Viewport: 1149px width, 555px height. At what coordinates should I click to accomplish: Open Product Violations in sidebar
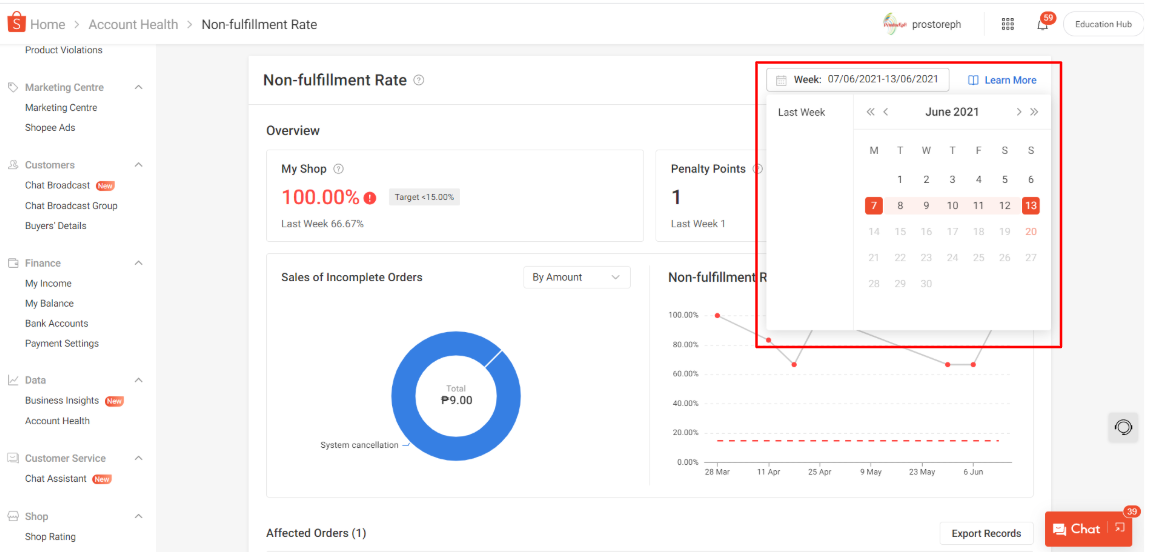click(x=64, y=51)
